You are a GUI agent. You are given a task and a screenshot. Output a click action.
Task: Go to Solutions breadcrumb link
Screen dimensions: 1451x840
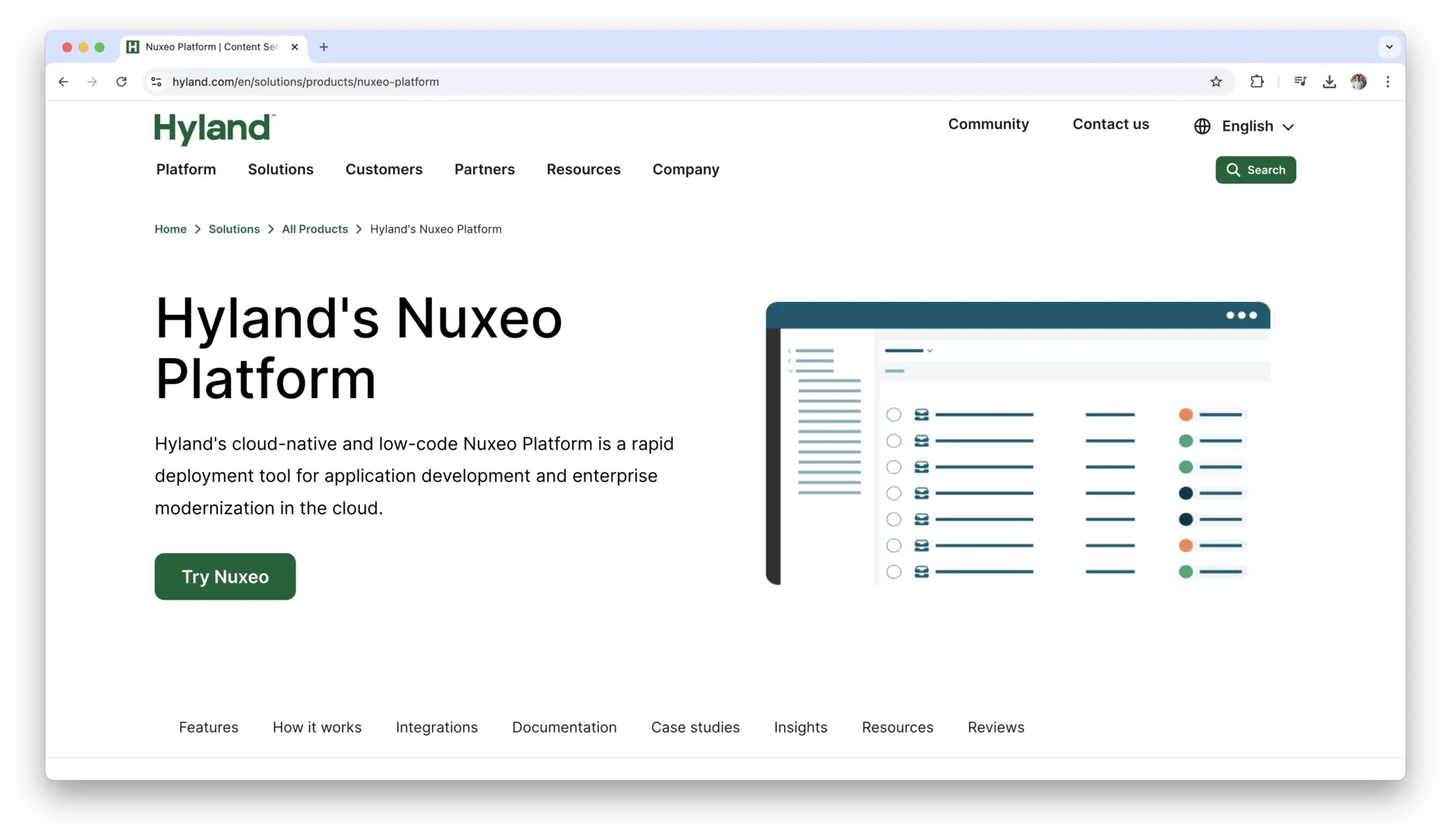(x=234, y=229)
